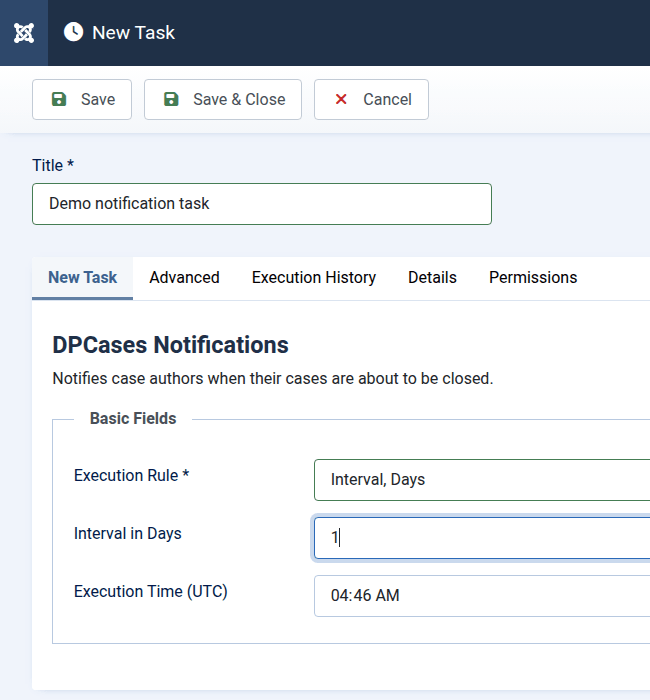This screenshot has height=700, width=650.
Task: Open the Execution History tab
Action: (x=314, y=278)
